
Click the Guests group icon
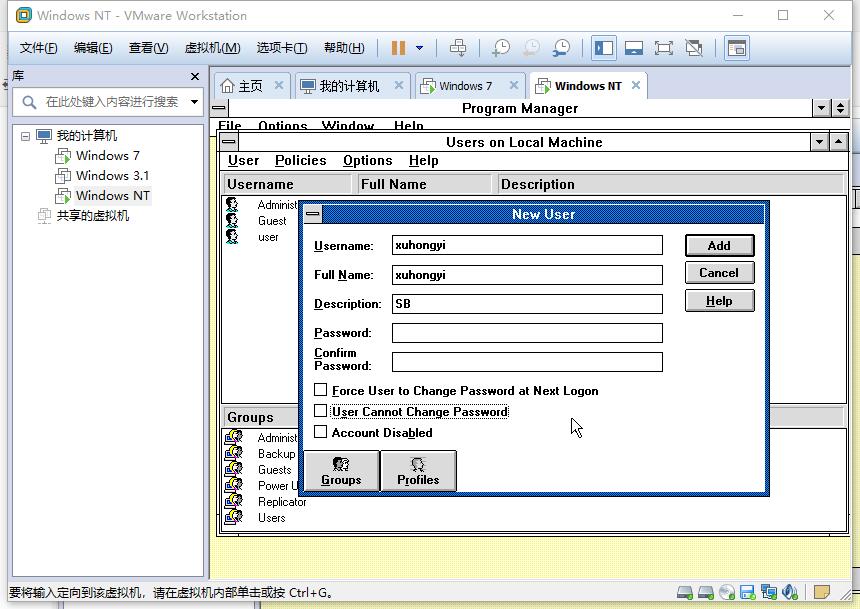click(234, 469)
